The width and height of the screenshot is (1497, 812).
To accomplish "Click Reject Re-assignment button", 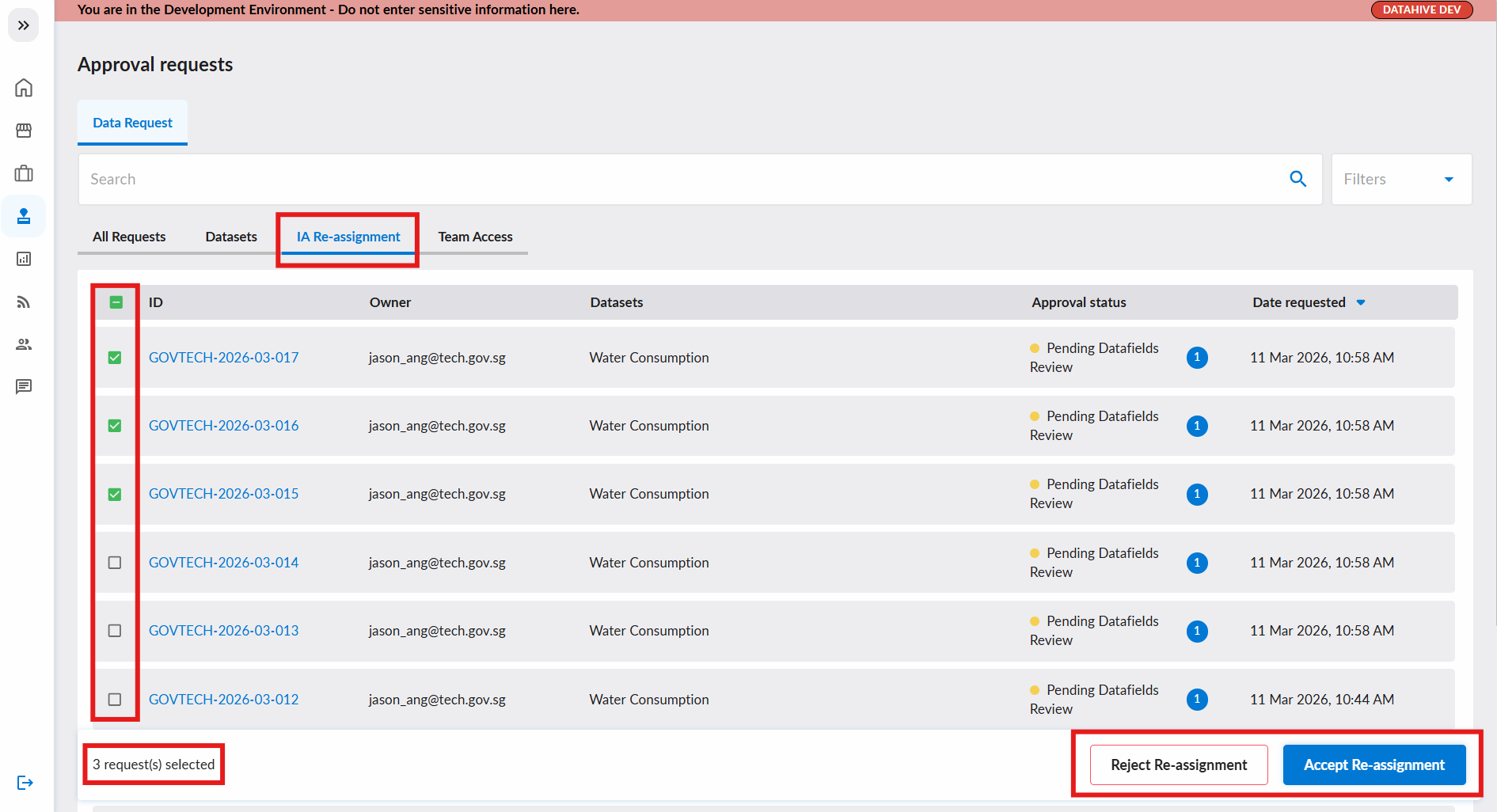I will (x=1179, y=765).
